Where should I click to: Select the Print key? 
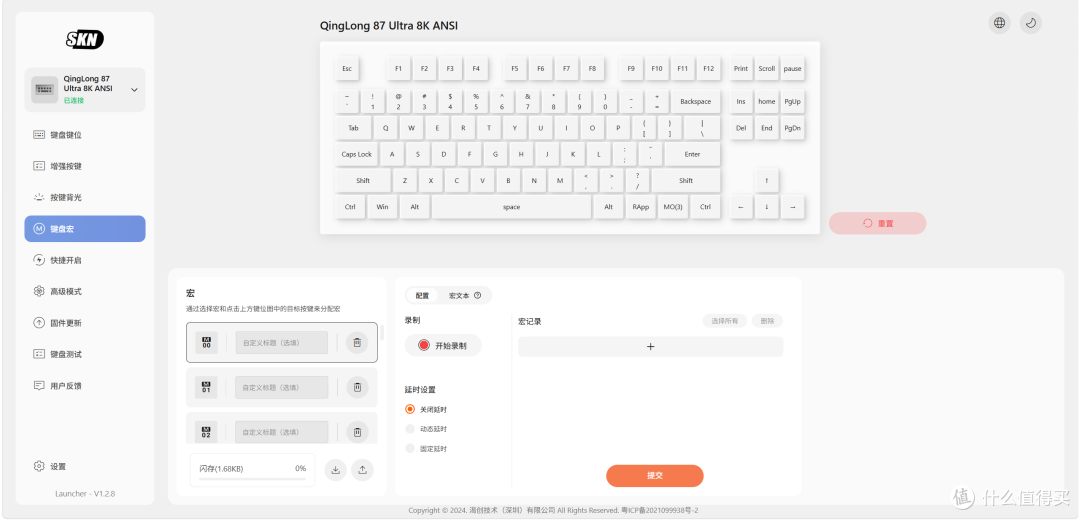[741, 69]
